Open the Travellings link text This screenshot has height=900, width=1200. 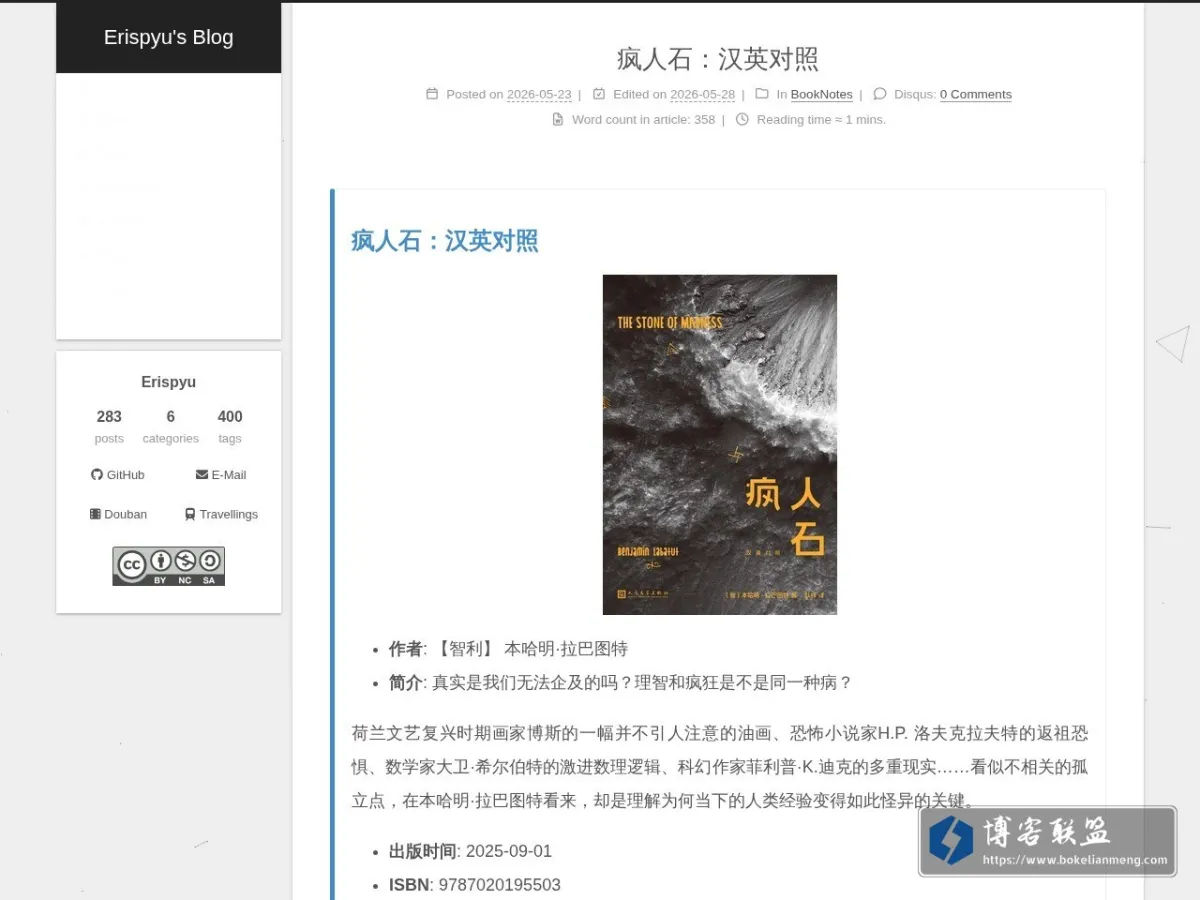click(x=229, y=514)
